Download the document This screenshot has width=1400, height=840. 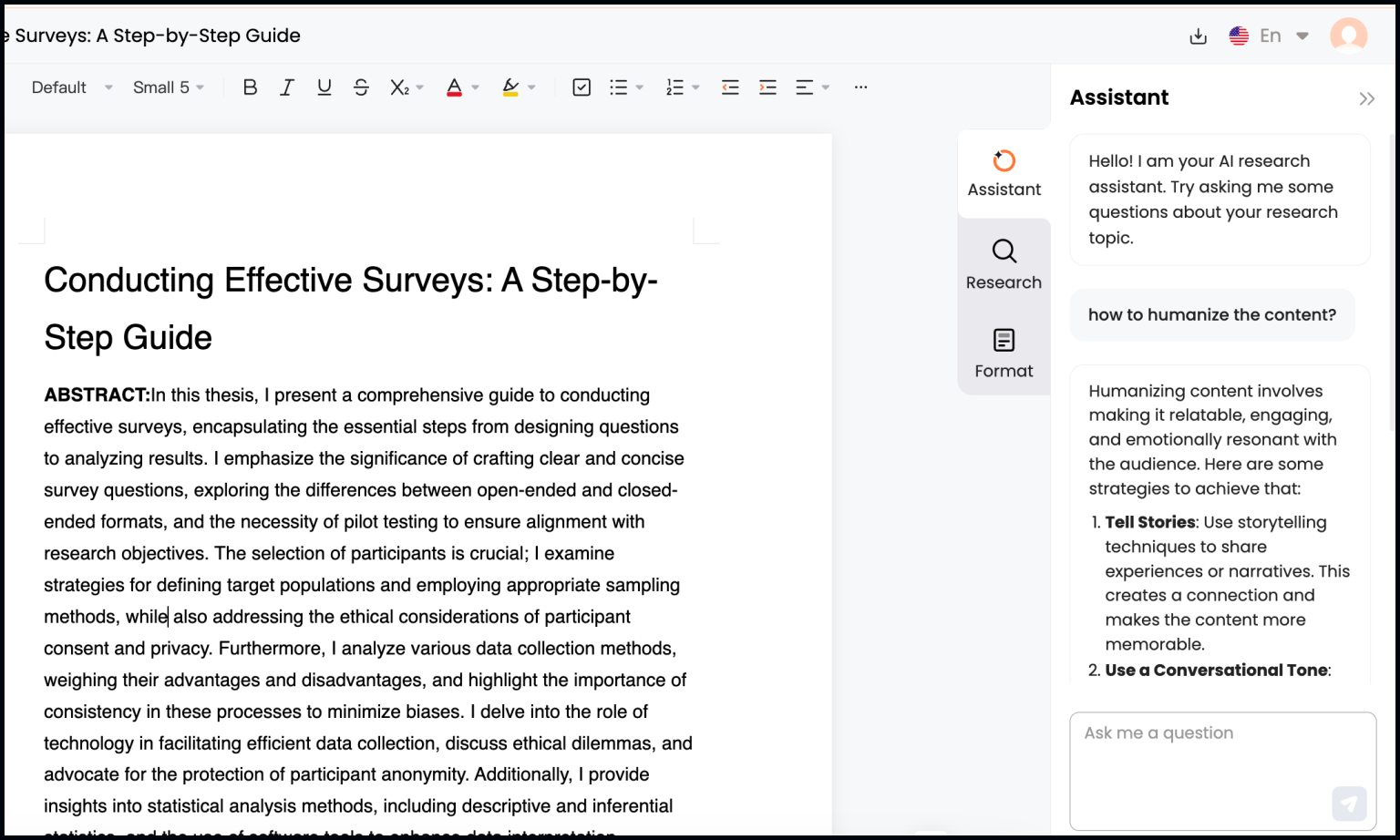coord(1198,34)
